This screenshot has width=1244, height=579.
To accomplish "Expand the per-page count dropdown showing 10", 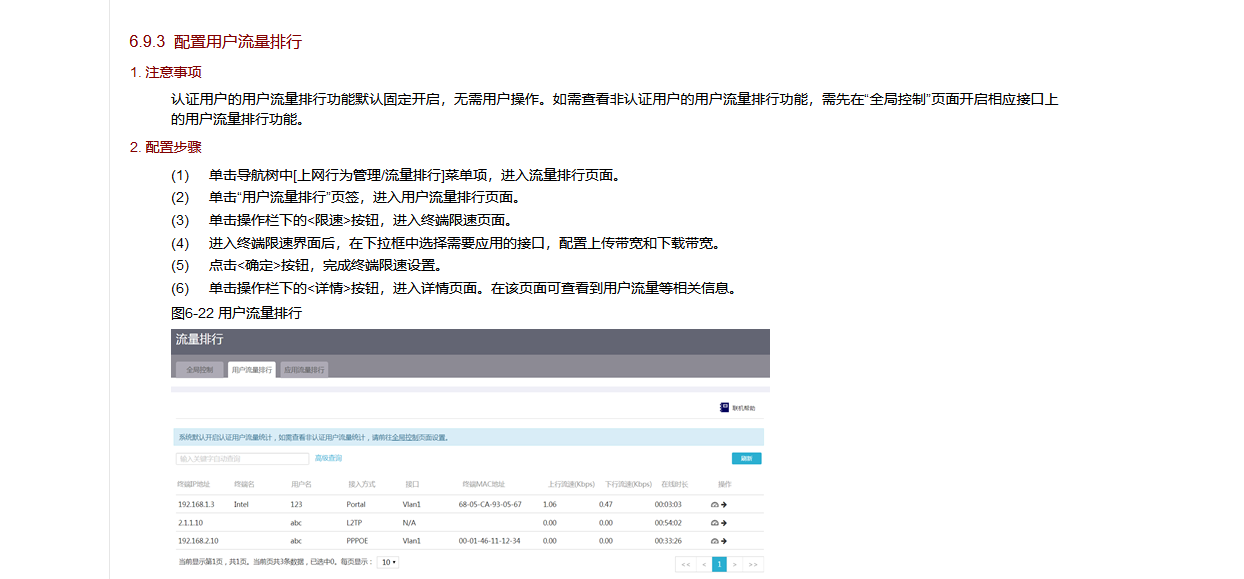I will (388, 563).
